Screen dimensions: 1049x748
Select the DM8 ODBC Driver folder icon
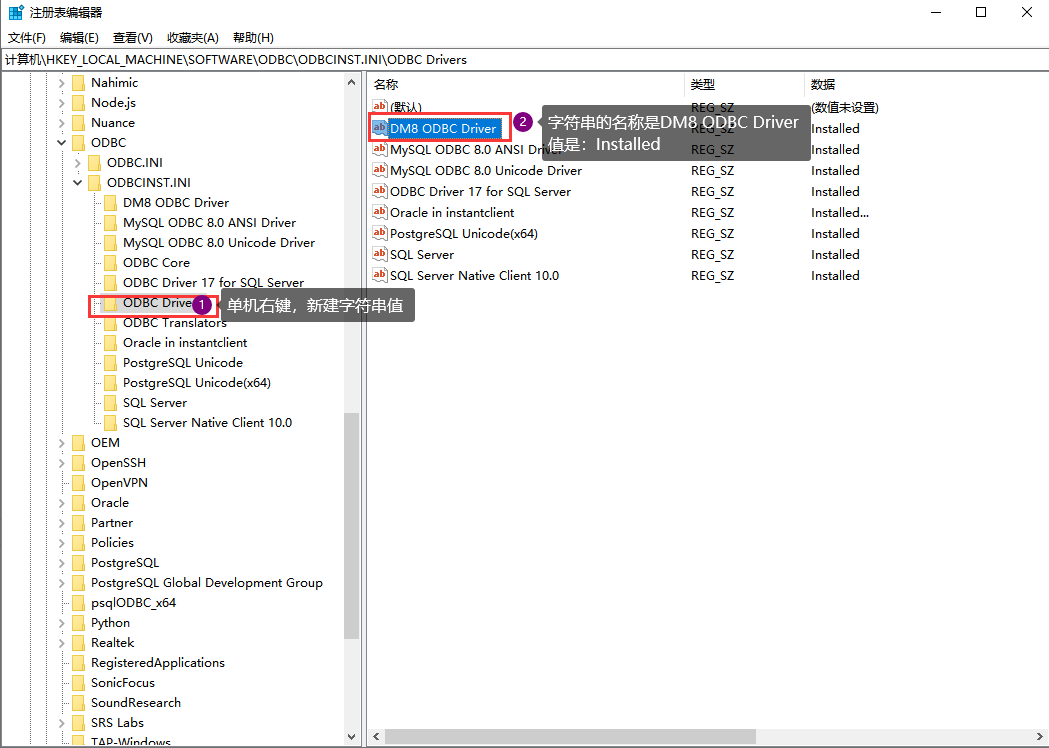[x=111, y=203]
